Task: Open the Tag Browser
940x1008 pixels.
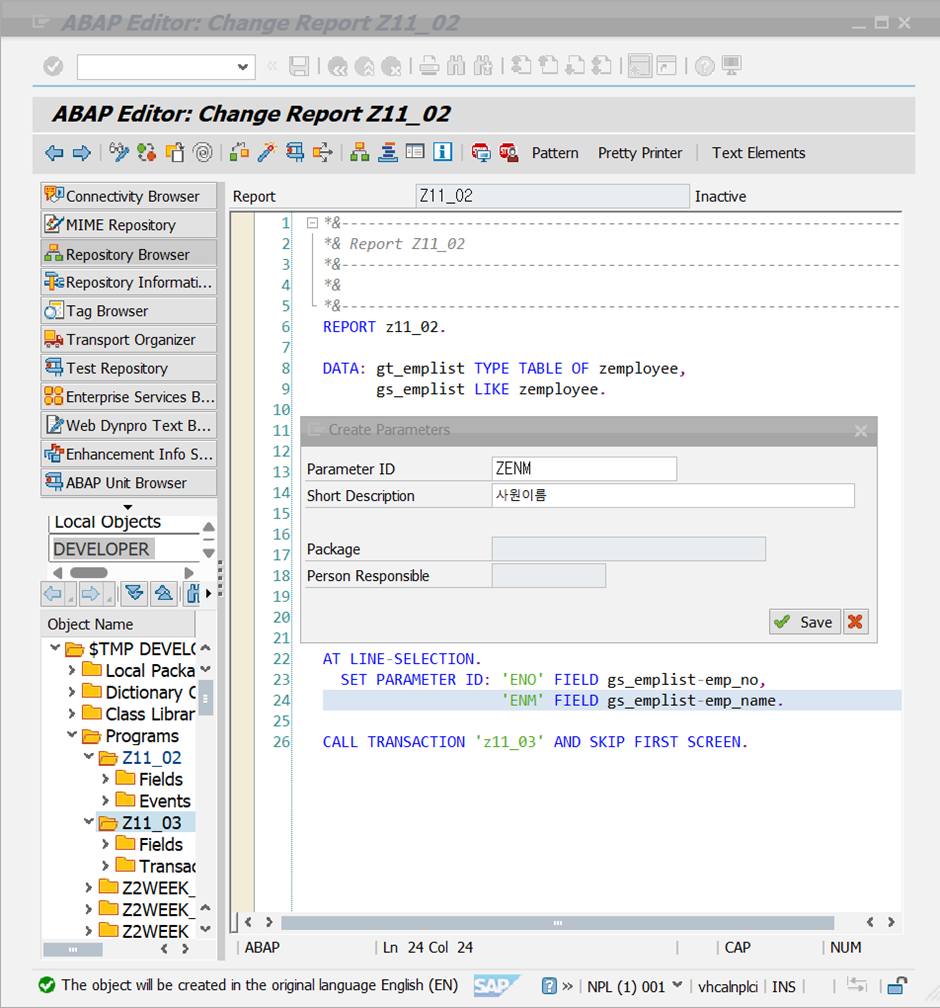Action: [x=129, y=311]
